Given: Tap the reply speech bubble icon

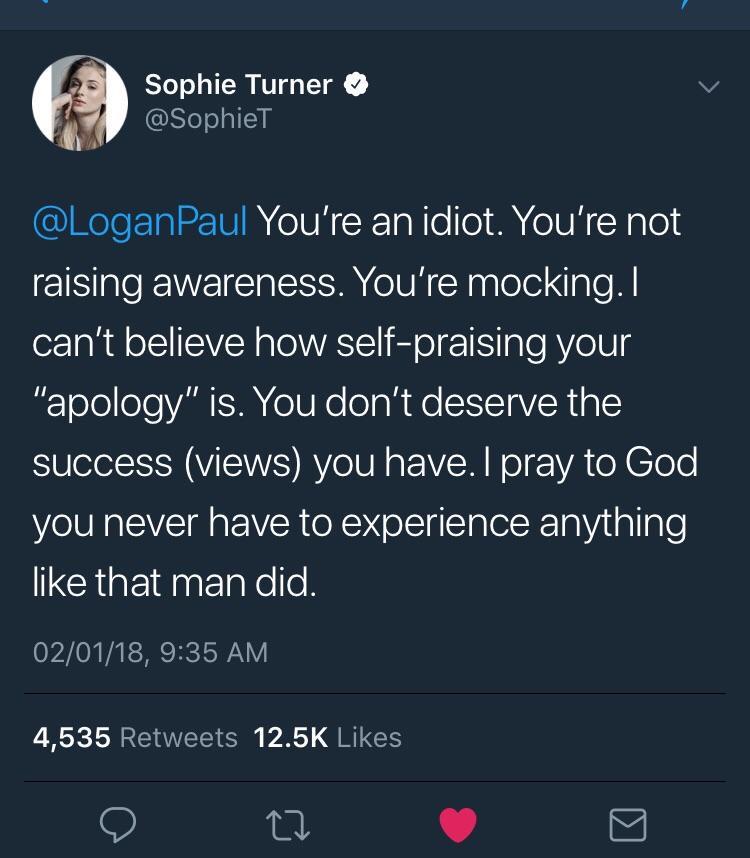Looking at the screenshot, I should tap(120, 826).
